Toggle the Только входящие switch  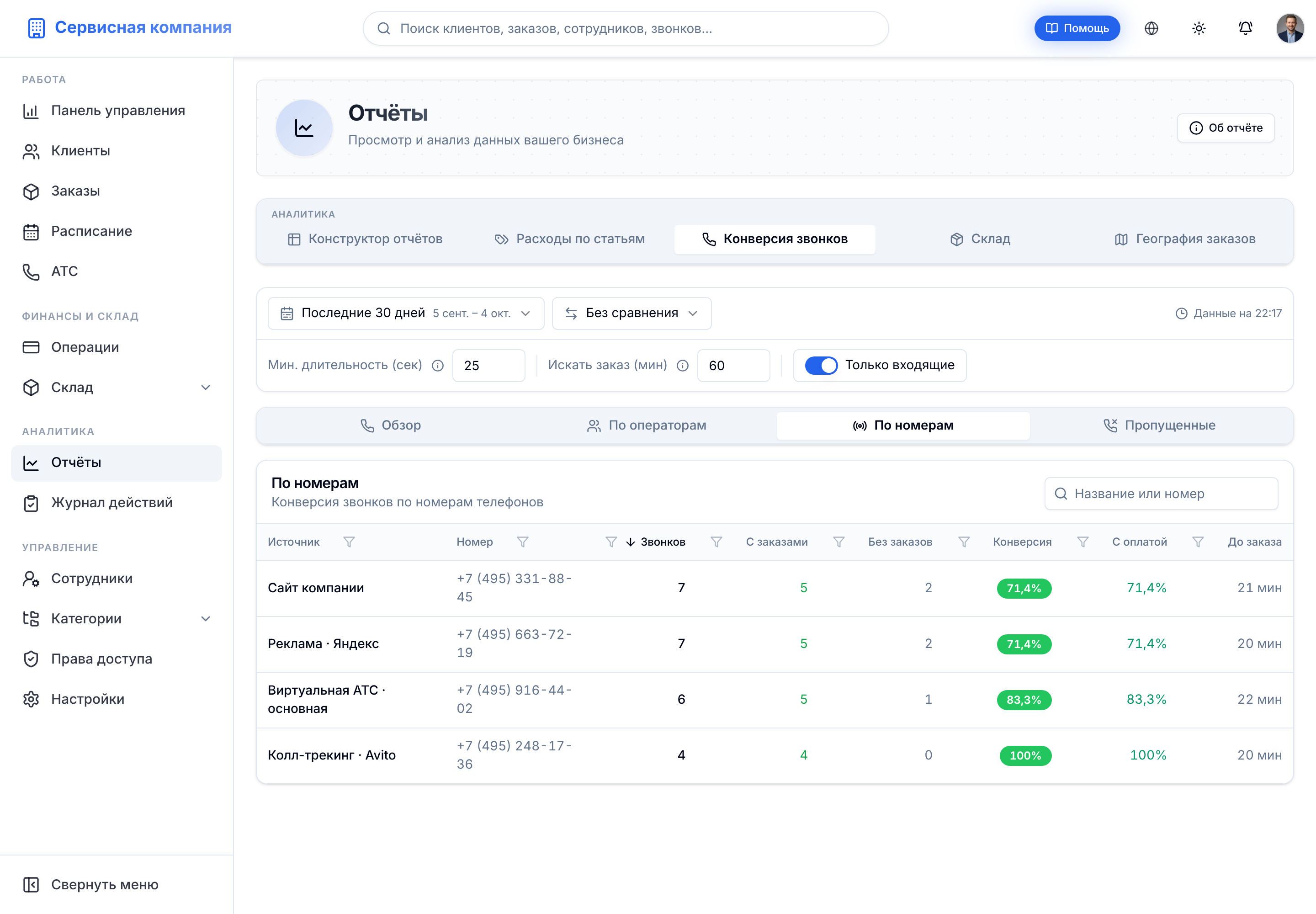[821, 365]
